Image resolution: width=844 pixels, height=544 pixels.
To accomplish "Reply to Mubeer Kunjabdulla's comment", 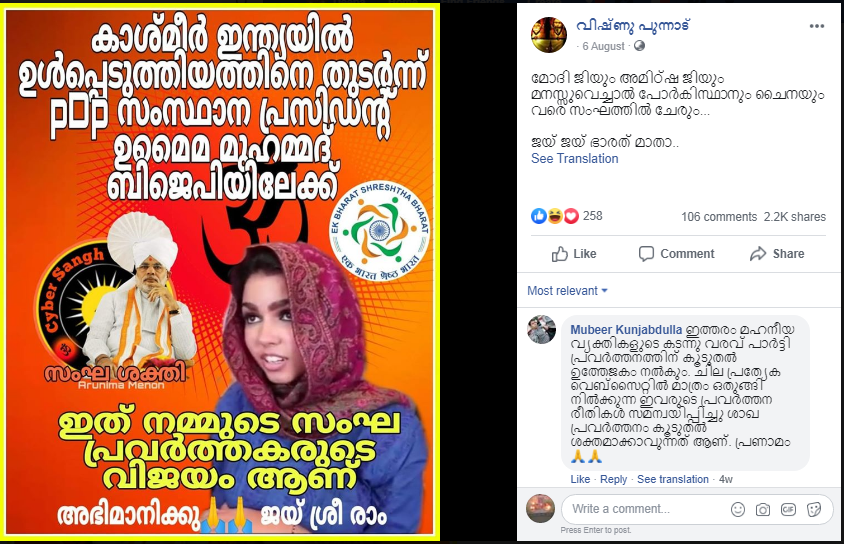I will 614,479.
